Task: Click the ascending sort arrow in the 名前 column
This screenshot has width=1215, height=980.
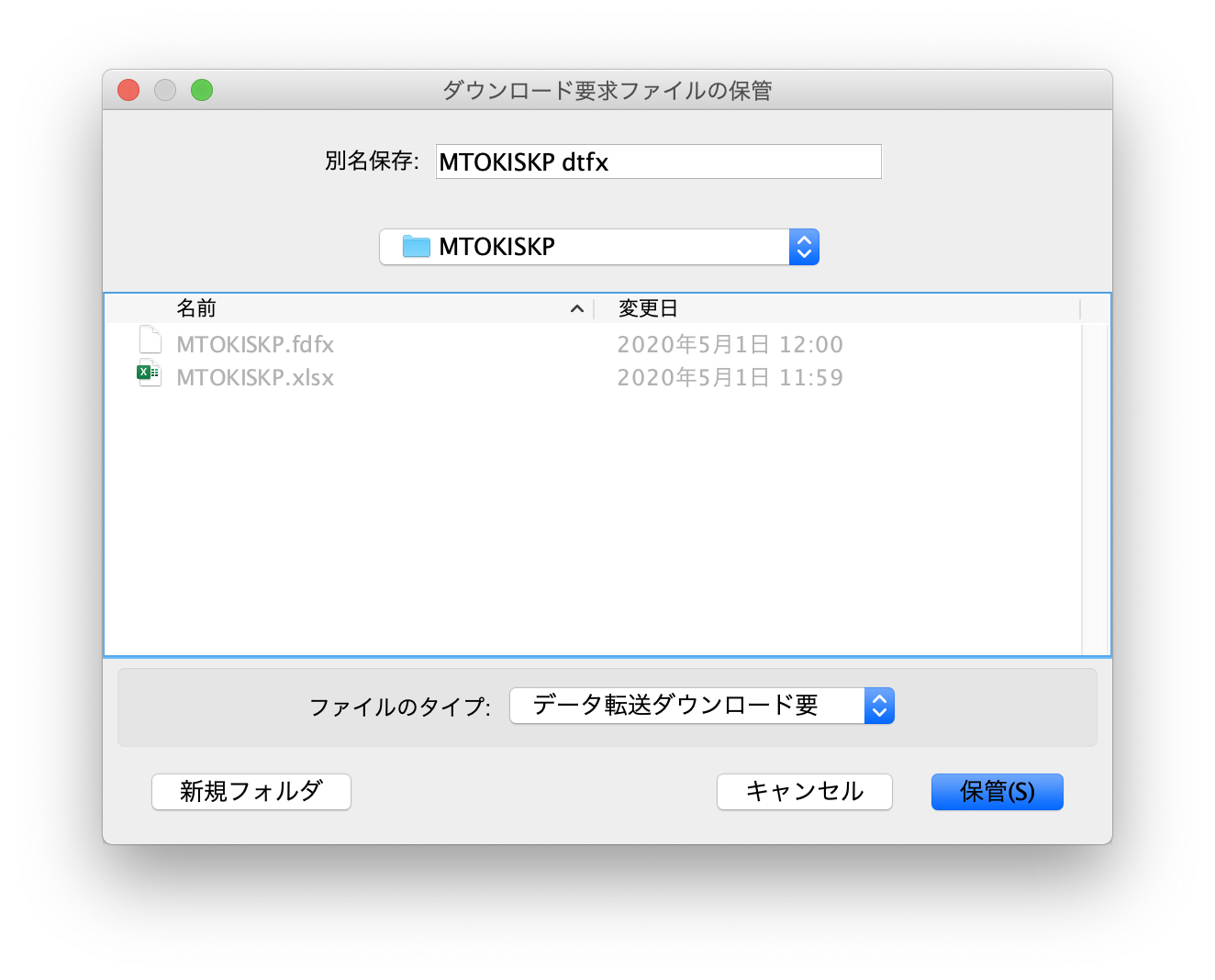Action: click(576, 308)
